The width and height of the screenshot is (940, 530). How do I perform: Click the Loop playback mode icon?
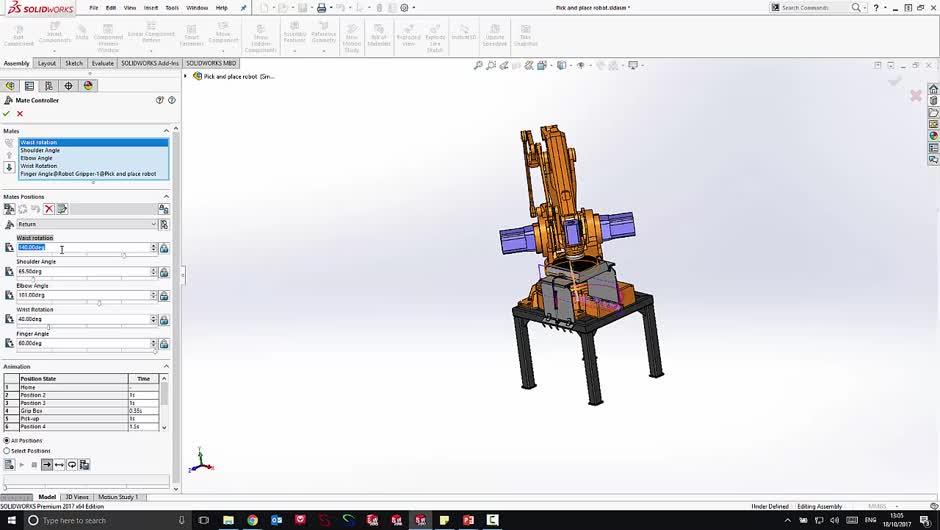72,465
